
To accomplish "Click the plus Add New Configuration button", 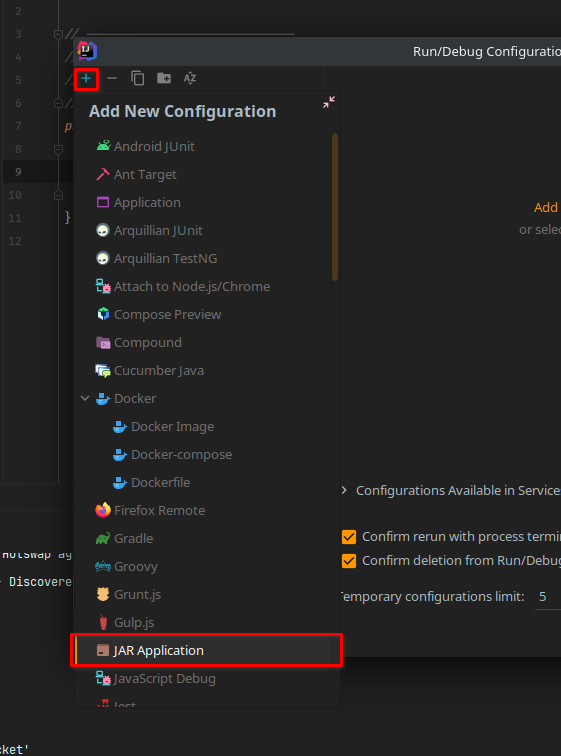I will (x=86, y=79).
